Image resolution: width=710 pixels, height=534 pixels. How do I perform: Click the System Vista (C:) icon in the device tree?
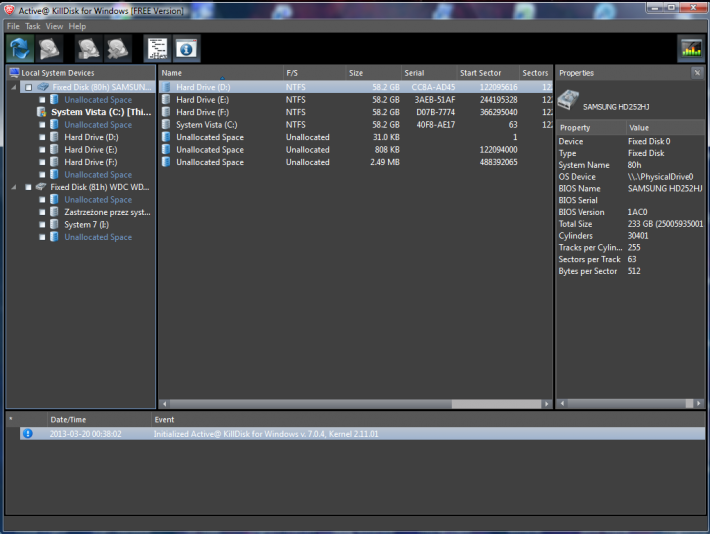(42, 112)
